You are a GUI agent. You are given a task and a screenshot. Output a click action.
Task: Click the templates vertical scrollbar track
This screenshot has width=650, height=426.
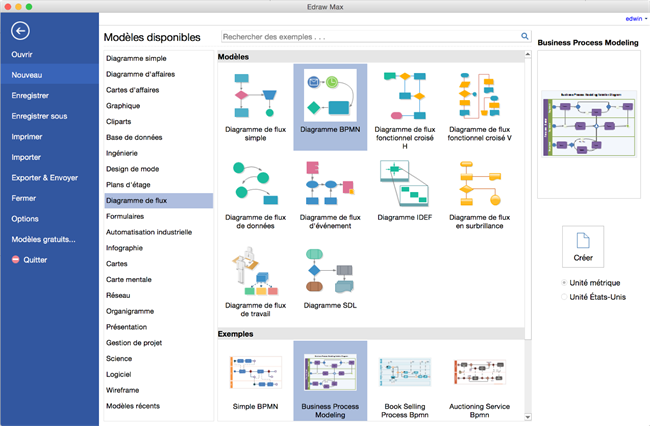pyautogui.click(x=528, y=235)
